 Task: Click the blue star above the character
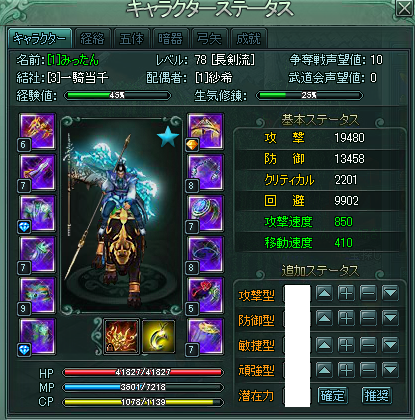click(x=168, y=136)
